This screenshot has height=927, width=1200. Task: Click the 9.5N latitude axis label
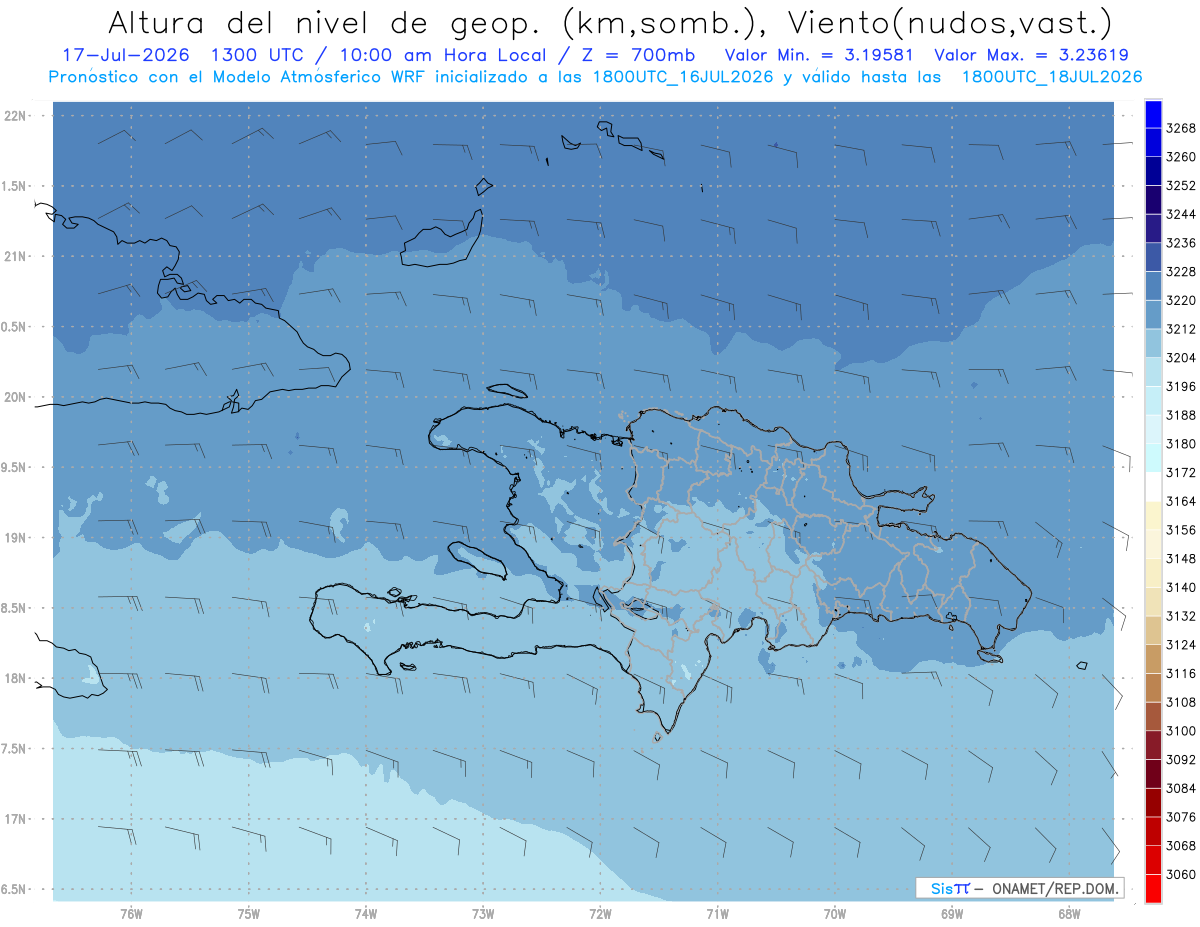(x=15, y=467)
